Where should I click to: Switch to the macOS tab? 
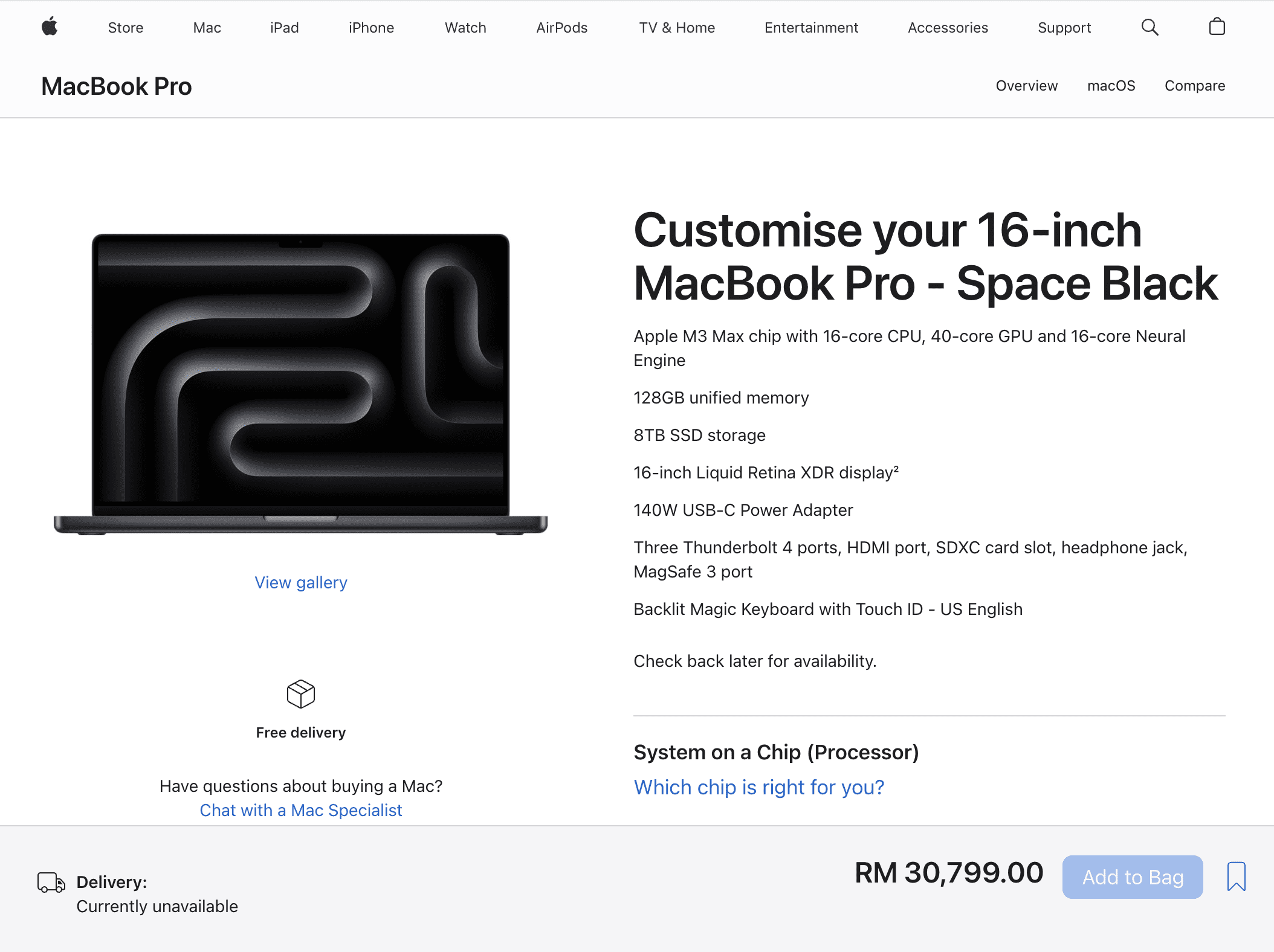click(1111, 86)
